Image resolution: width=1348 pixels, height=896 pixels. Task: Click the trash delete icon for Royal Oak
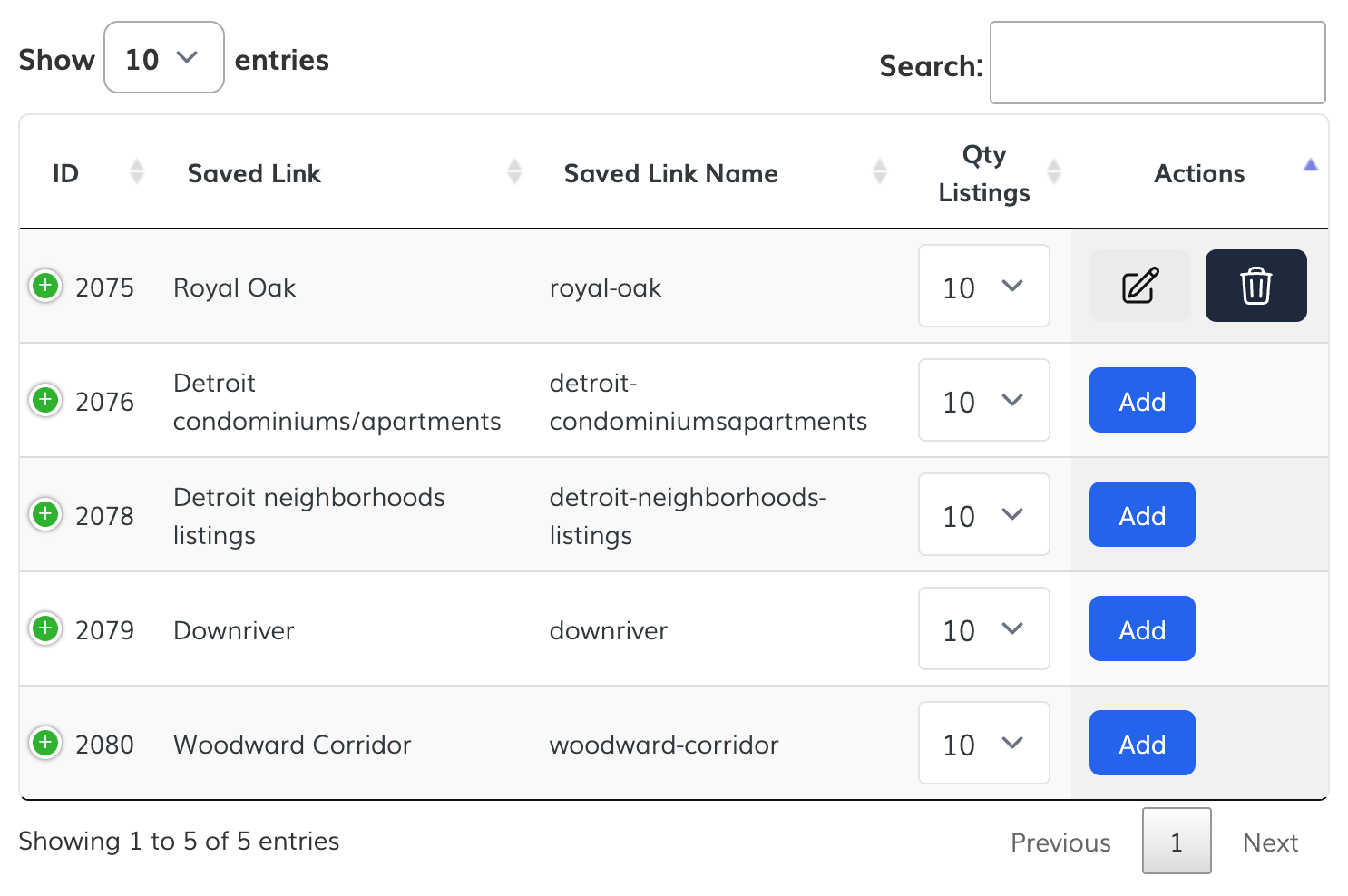coord(1255,286)
